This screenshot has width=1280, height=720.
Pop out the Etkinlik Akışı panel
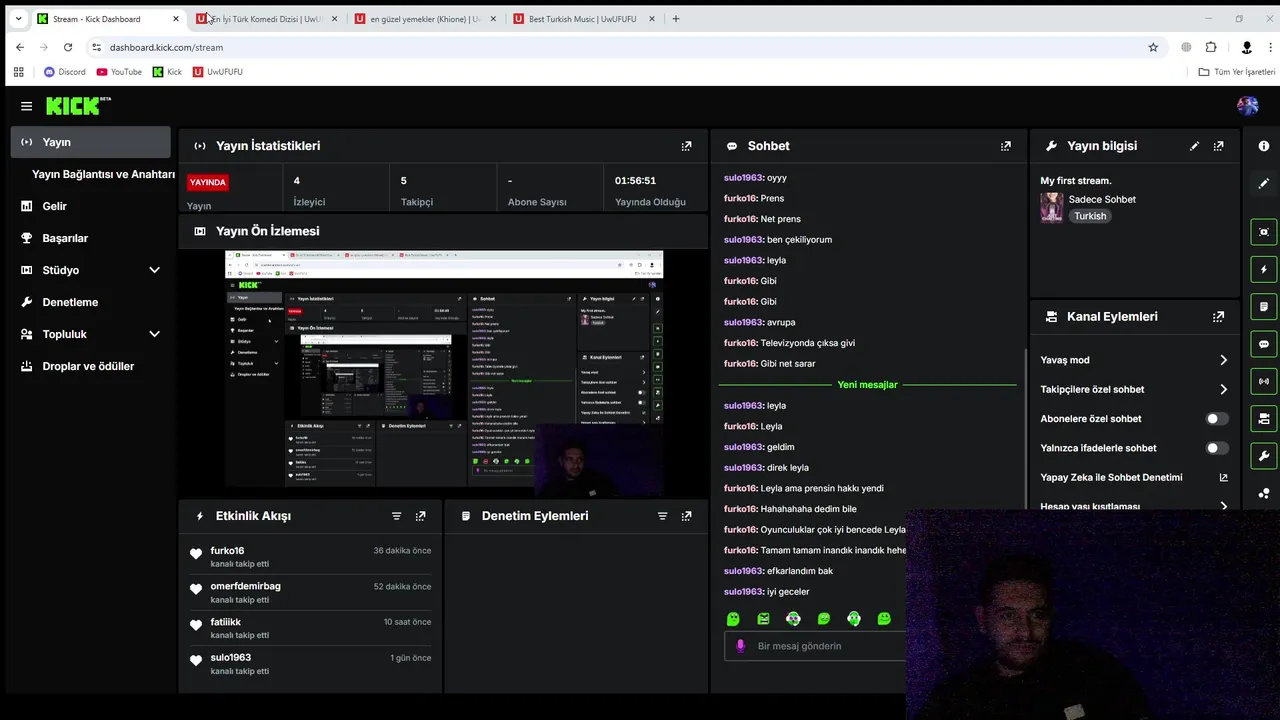tap(420, 516)
